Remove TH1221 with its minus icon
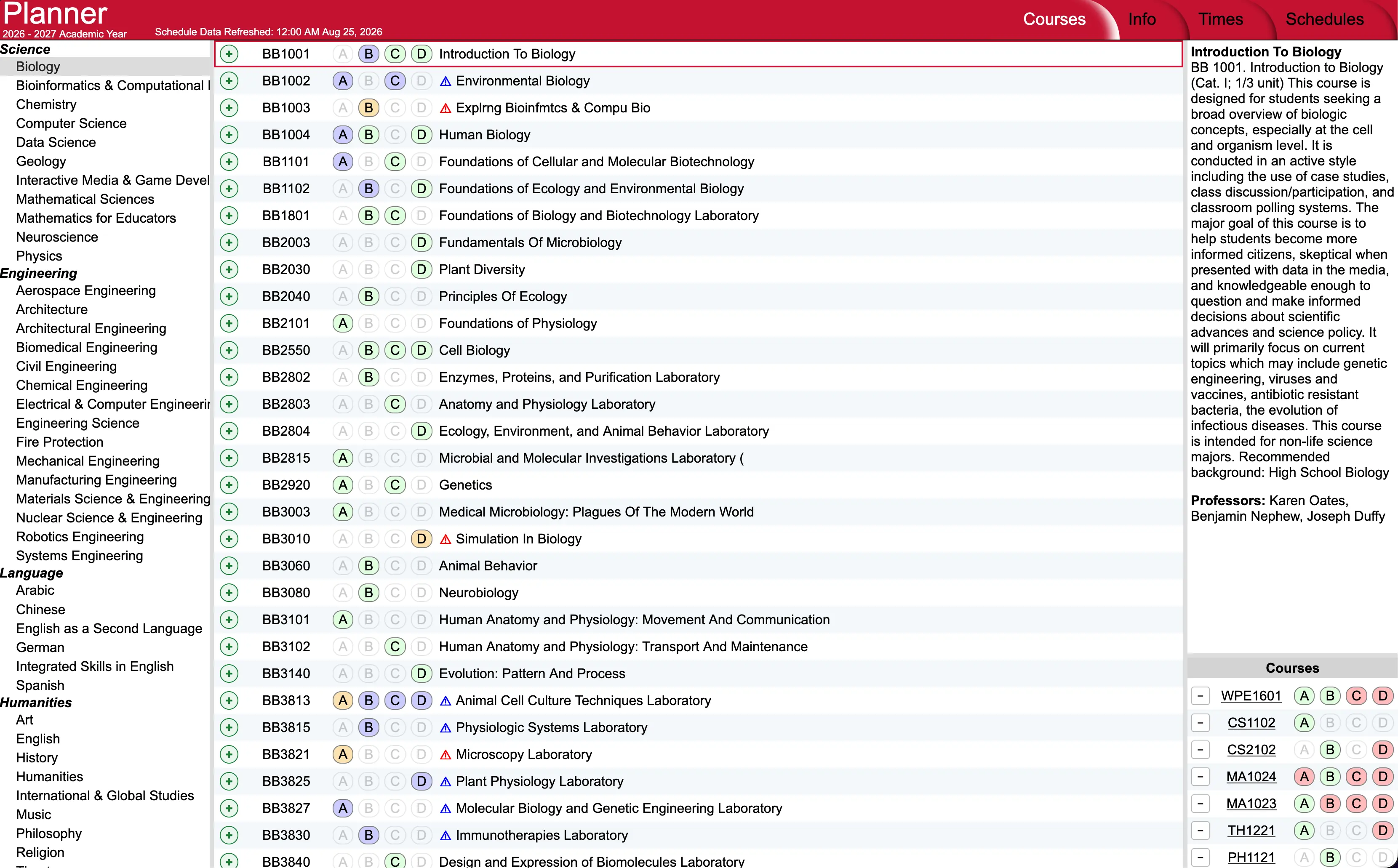The image size is (1398, 868). click(x=1201, y=831)
